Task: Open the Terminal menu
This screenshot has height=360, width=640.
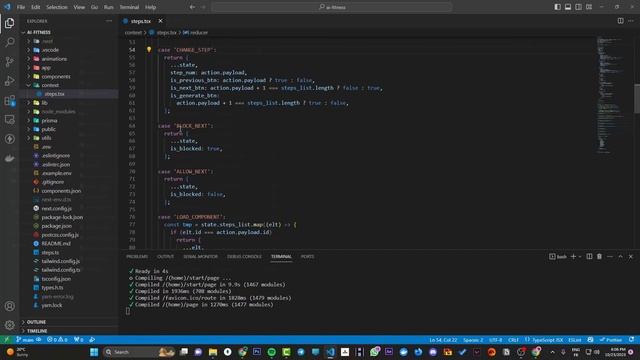Action: (129, 7)
